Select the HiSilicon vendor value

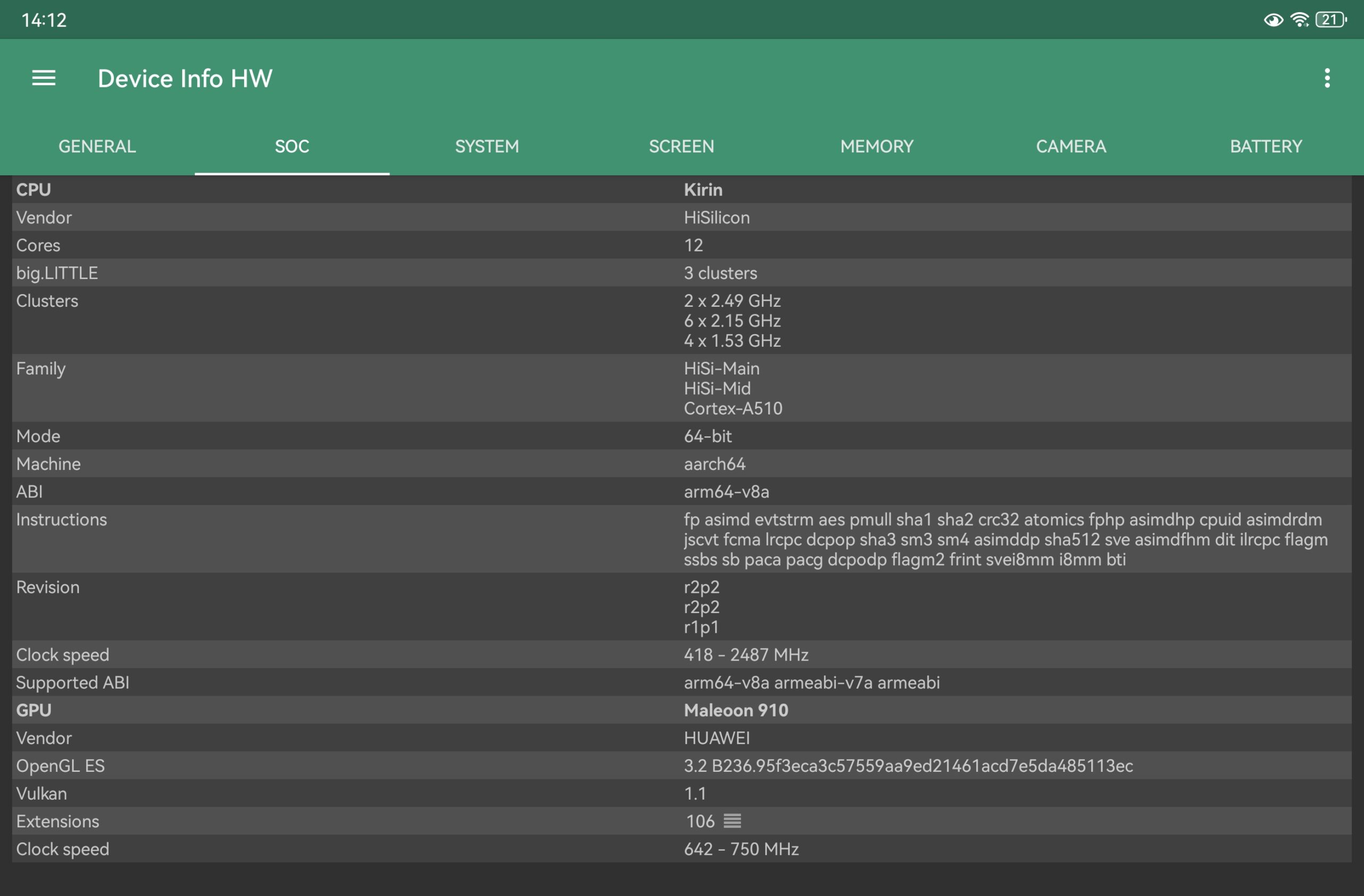[x=717, y=218]
